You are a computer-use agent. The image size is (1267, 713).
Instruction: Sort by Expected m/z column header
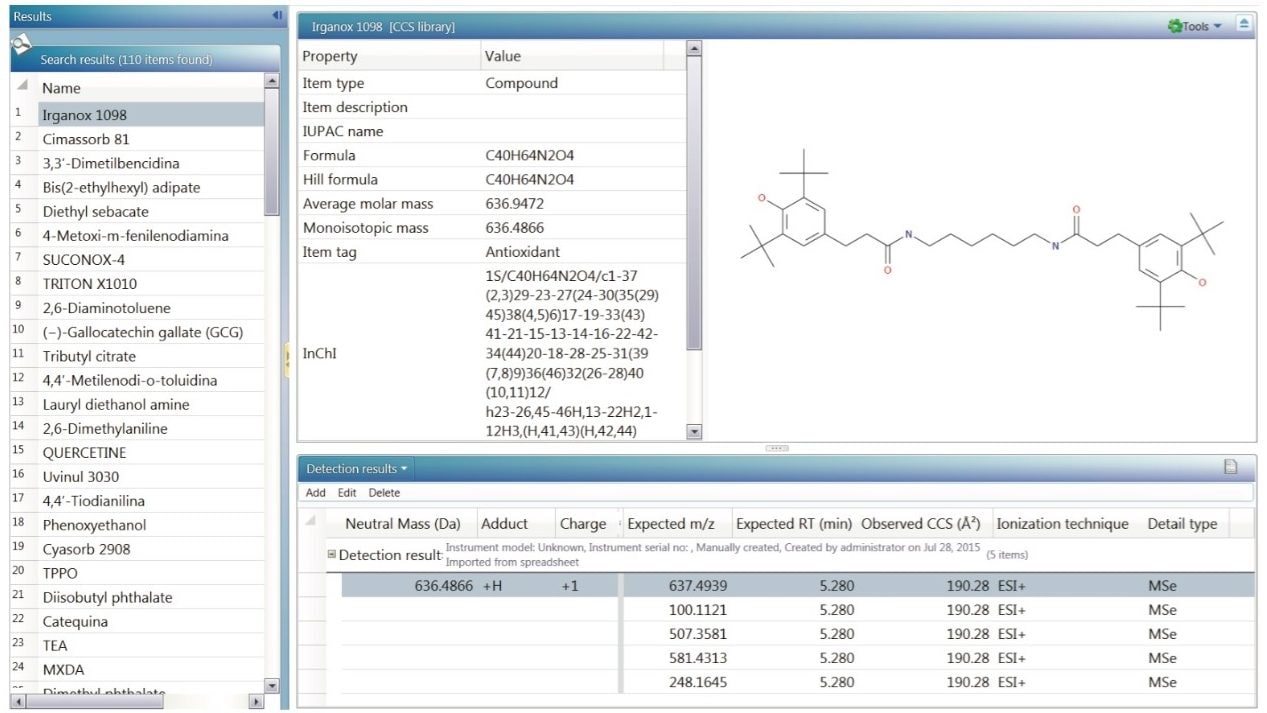[x=675, y=524]
